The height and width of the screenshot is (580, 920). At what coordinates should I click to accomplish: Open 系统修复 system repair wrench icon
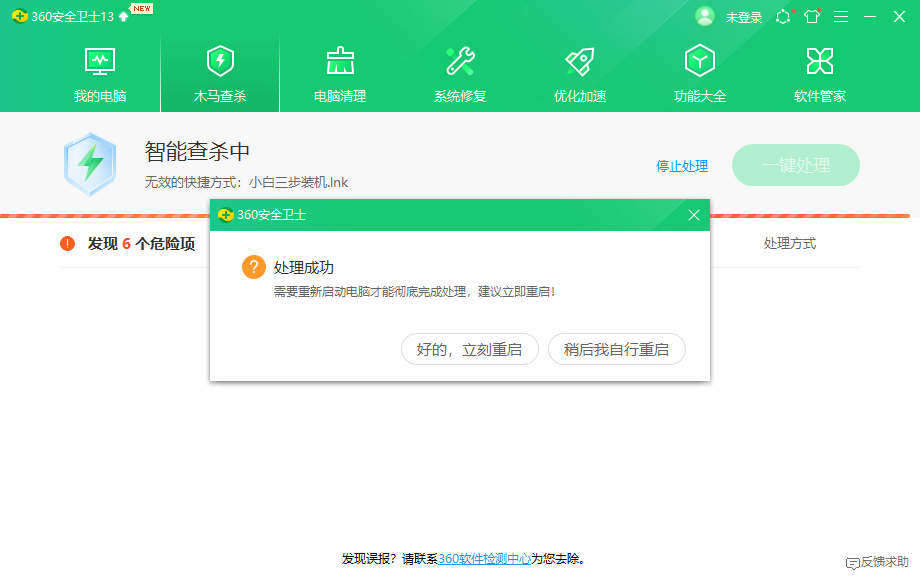(459, 61)
